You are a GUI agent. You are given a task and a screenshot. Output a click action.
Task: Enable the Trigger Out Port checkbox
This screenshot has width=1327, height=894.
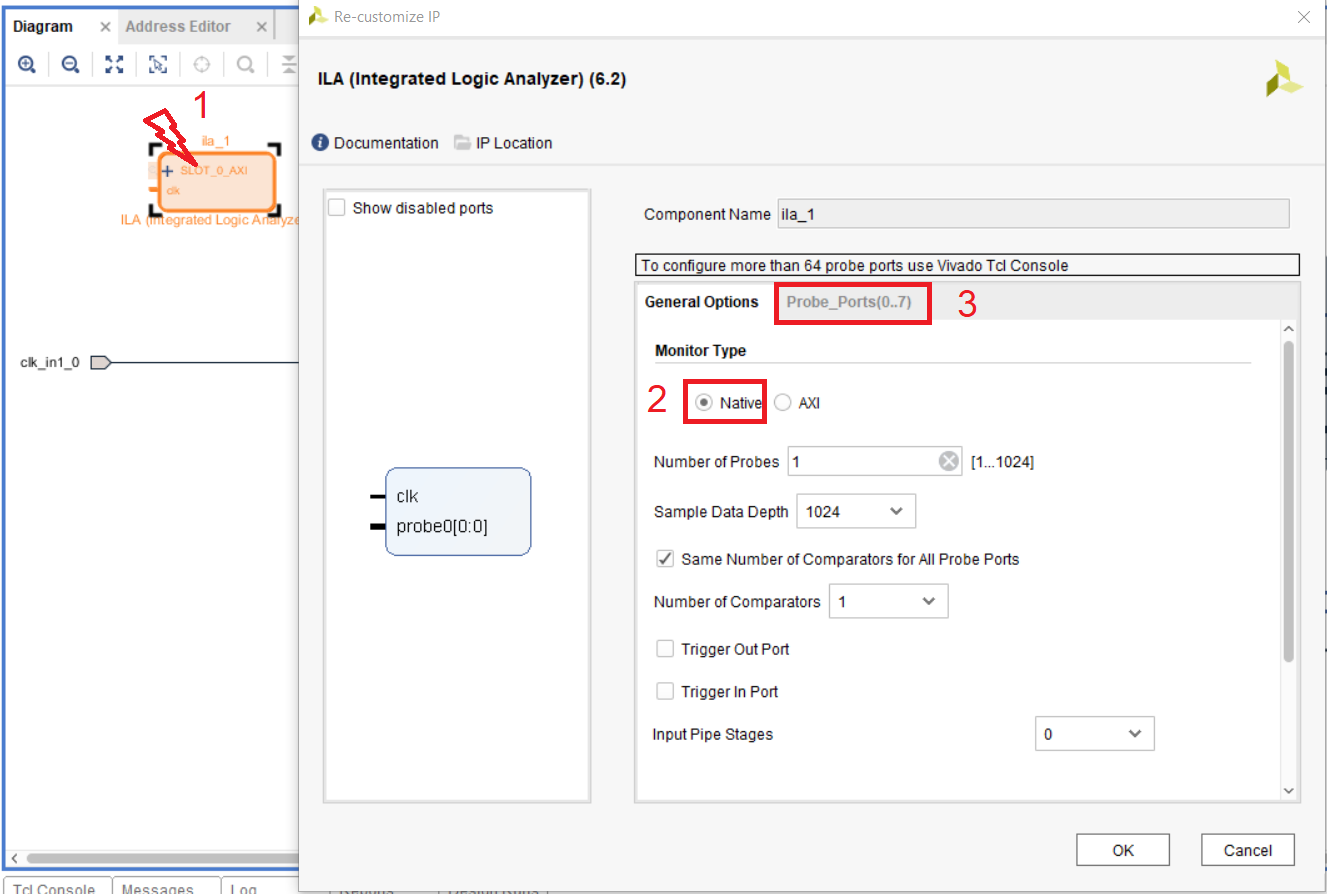coord(665,649)
